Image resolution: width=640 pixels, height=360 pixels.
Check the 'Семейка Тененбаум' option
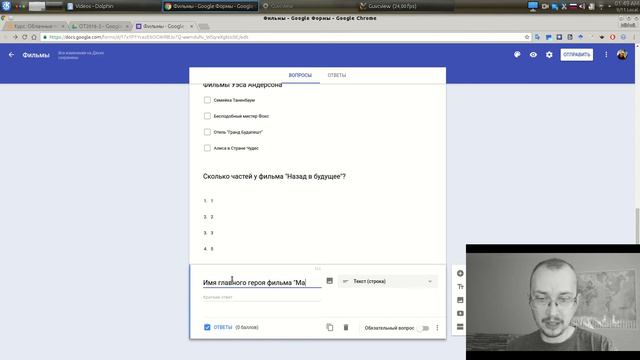207,100
